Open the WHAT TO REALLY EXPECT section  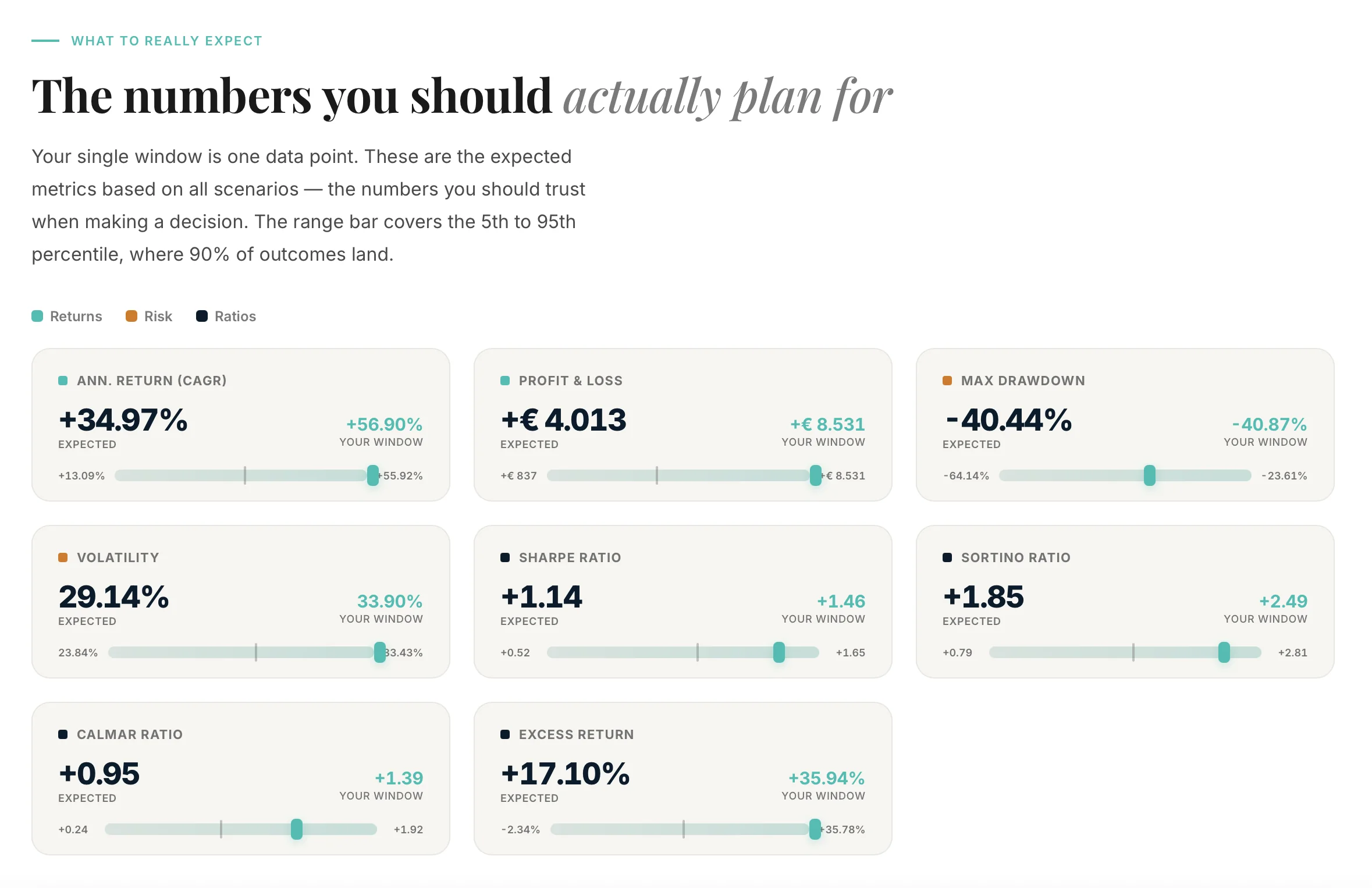click(x=166, y=40)
